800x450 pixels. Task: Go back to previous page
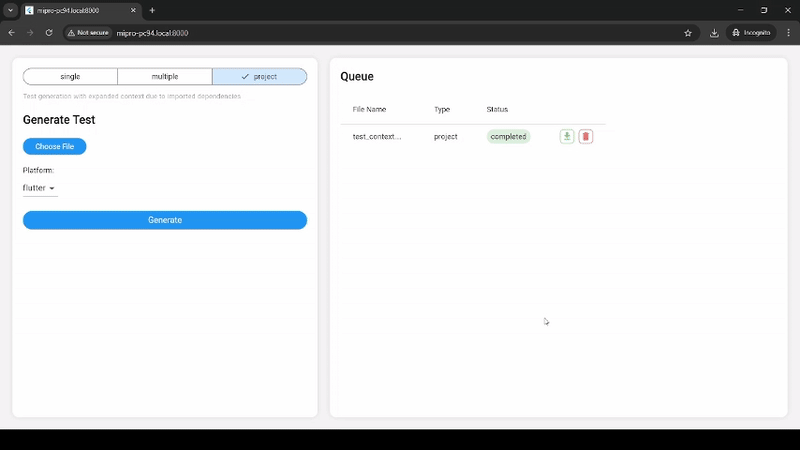tap(11, 33)
